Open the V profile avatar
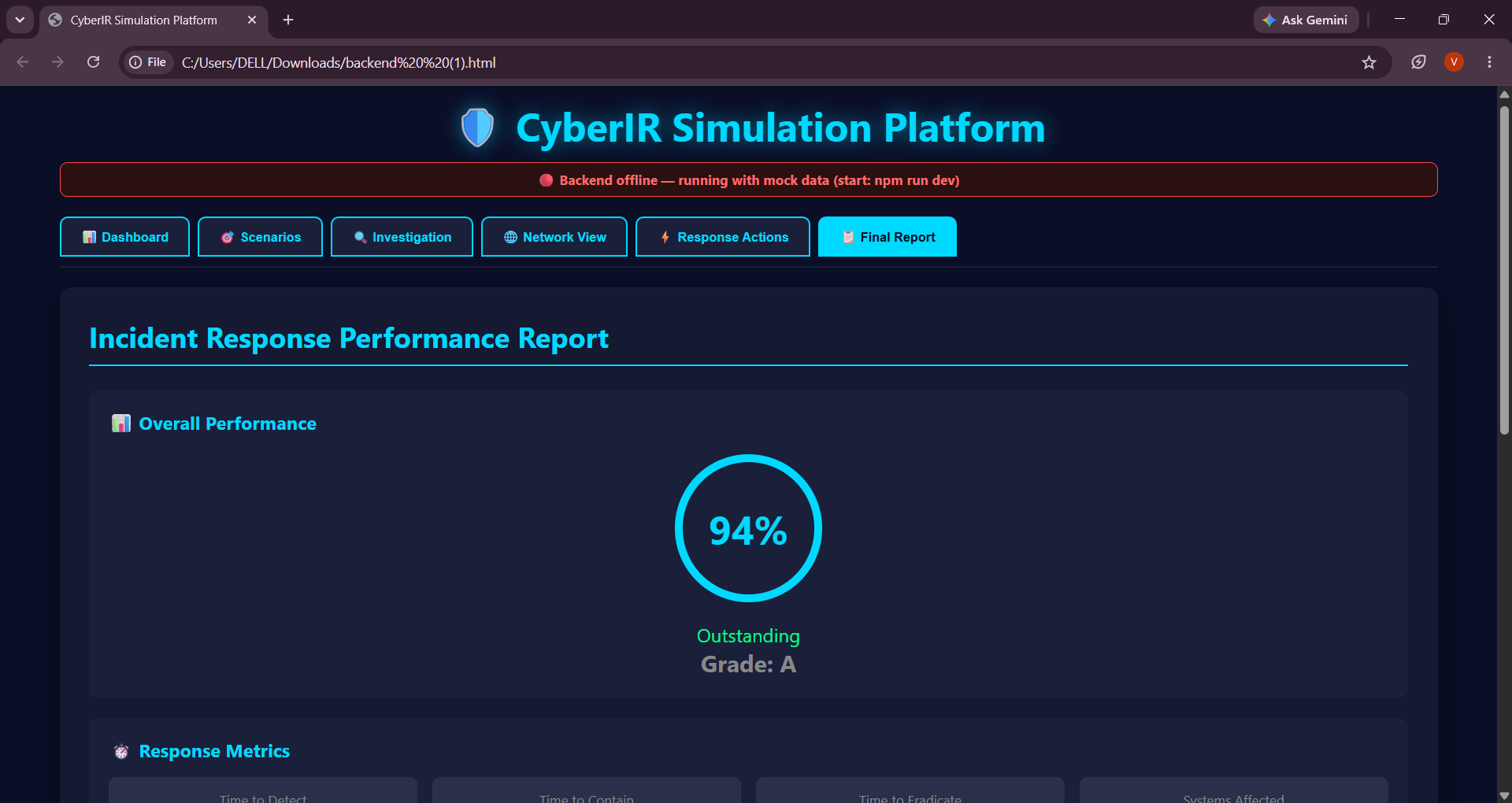 [x=1454, y=62]
